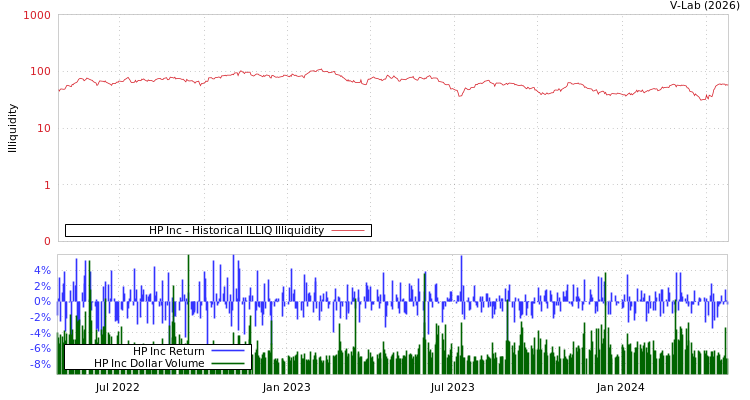
Task: Click the 0 label at upper chart bottom
Action: click(x=46, y=241)
